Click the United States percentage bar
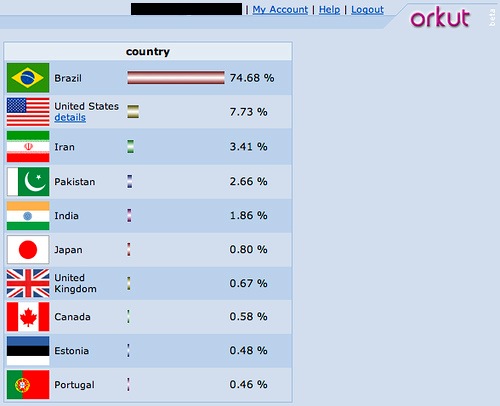The image size is (500, 406). pos(133,112)
